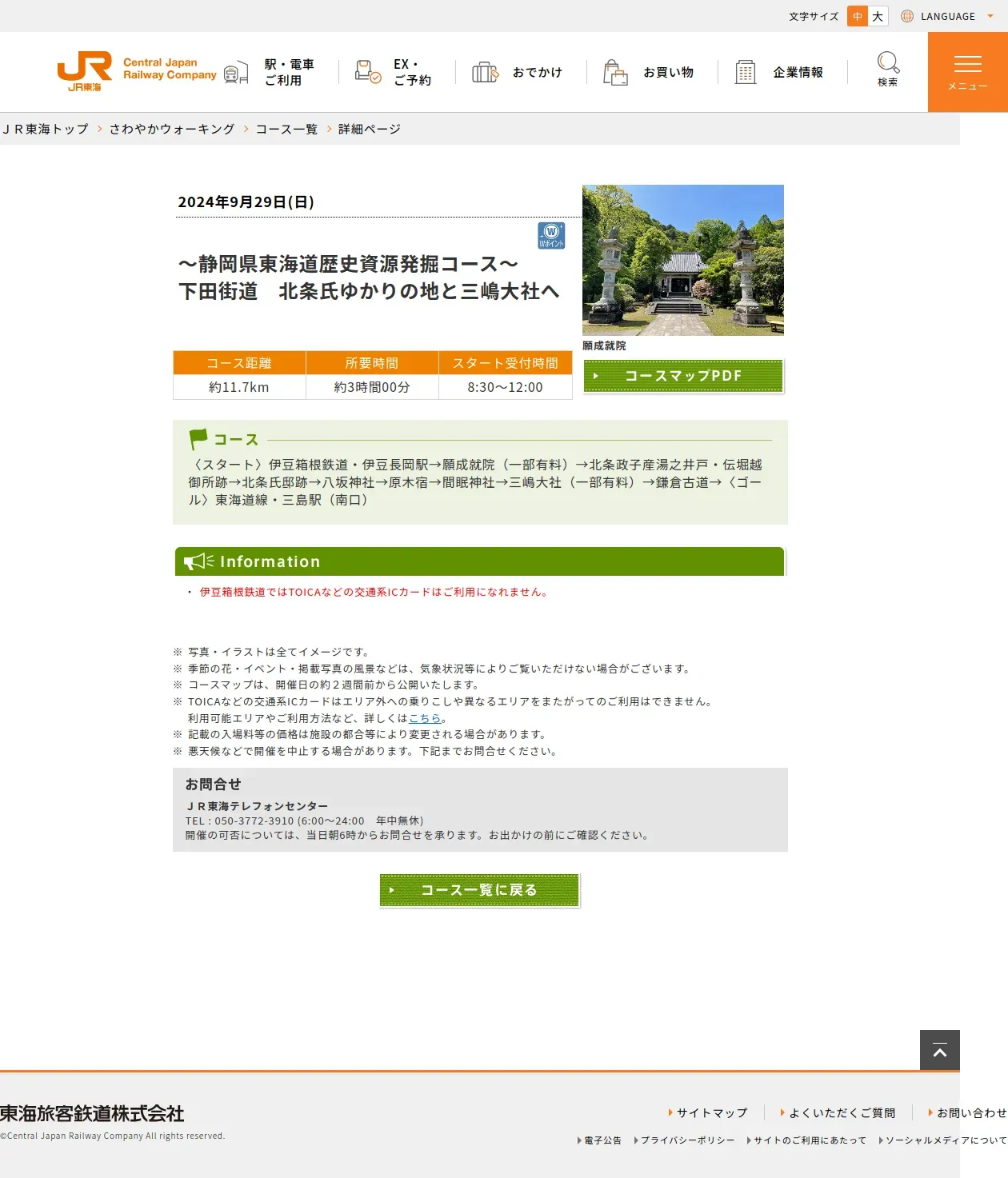Expand the LANGUAGE dropdown arrow
The image size is (1008, 1178).
990,16
